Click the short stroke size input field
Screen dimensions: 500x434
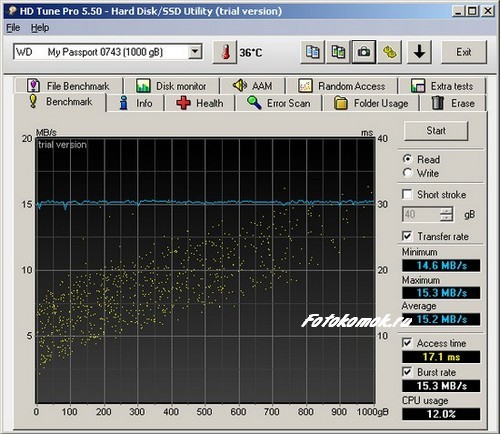pyautogui.click(x=421, y=214)
